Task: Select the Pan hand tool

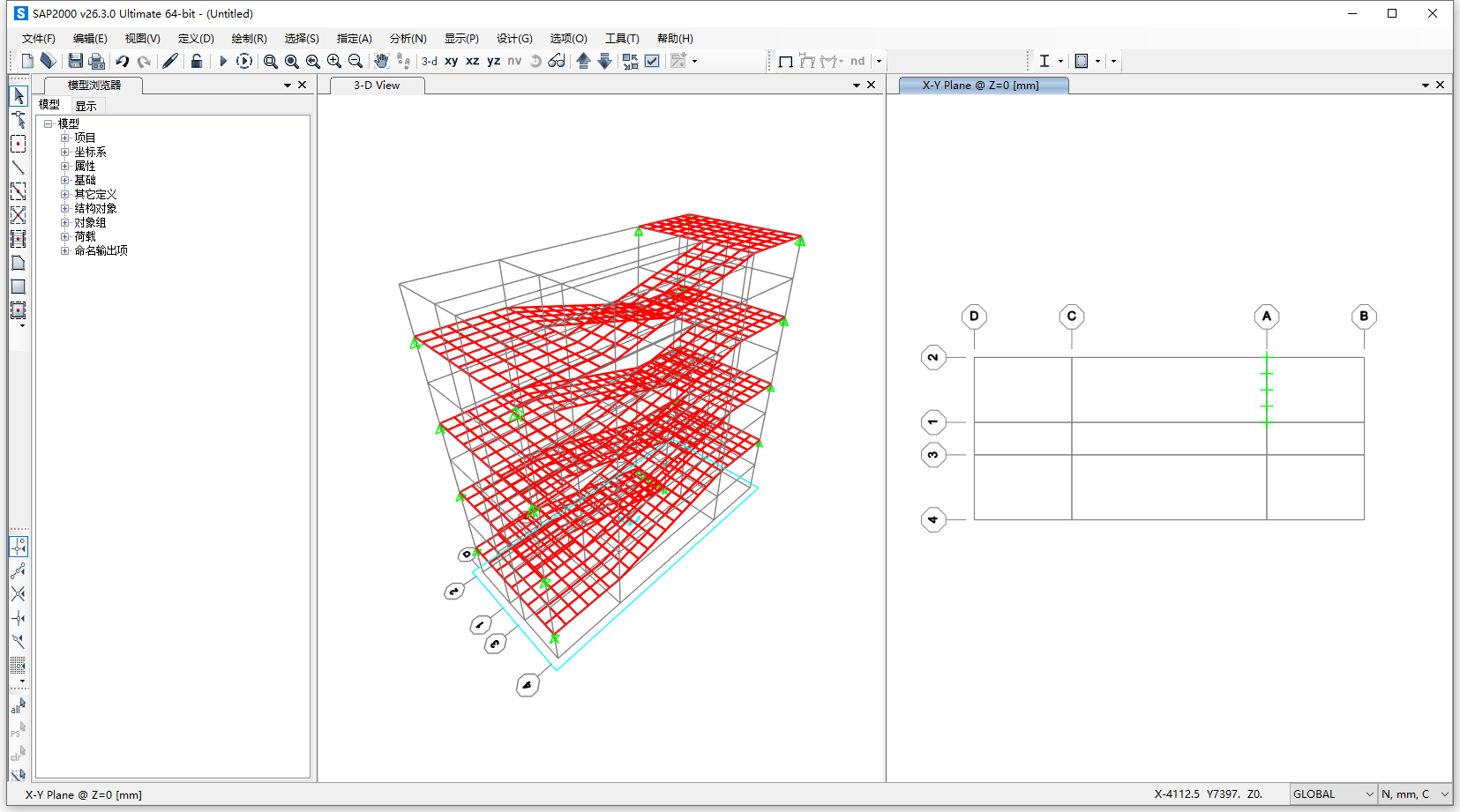Action: [x=381, y=61]
